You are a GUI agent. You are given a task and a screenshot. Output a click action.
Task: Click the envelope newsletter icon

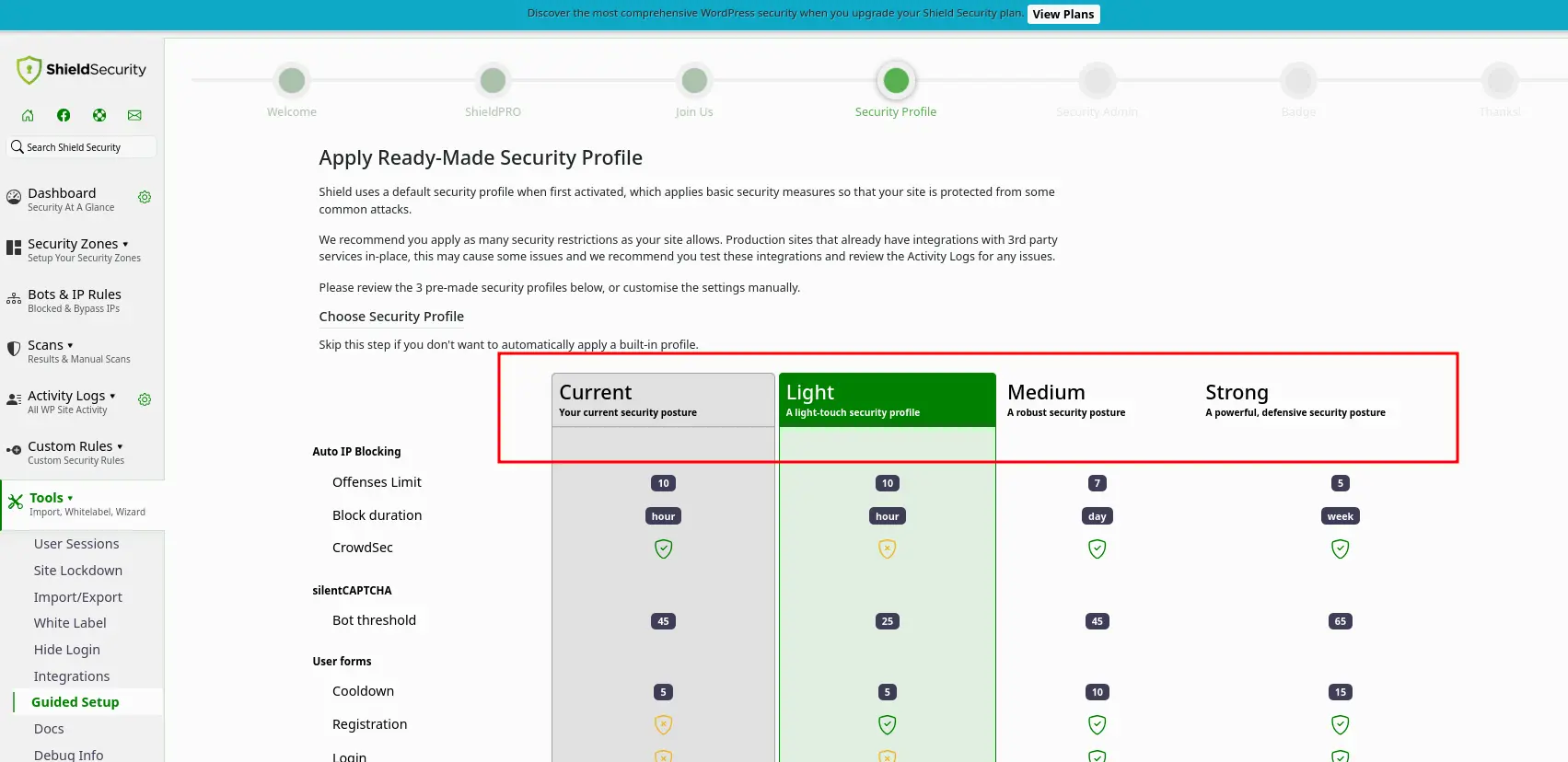[x=134, y=115]
